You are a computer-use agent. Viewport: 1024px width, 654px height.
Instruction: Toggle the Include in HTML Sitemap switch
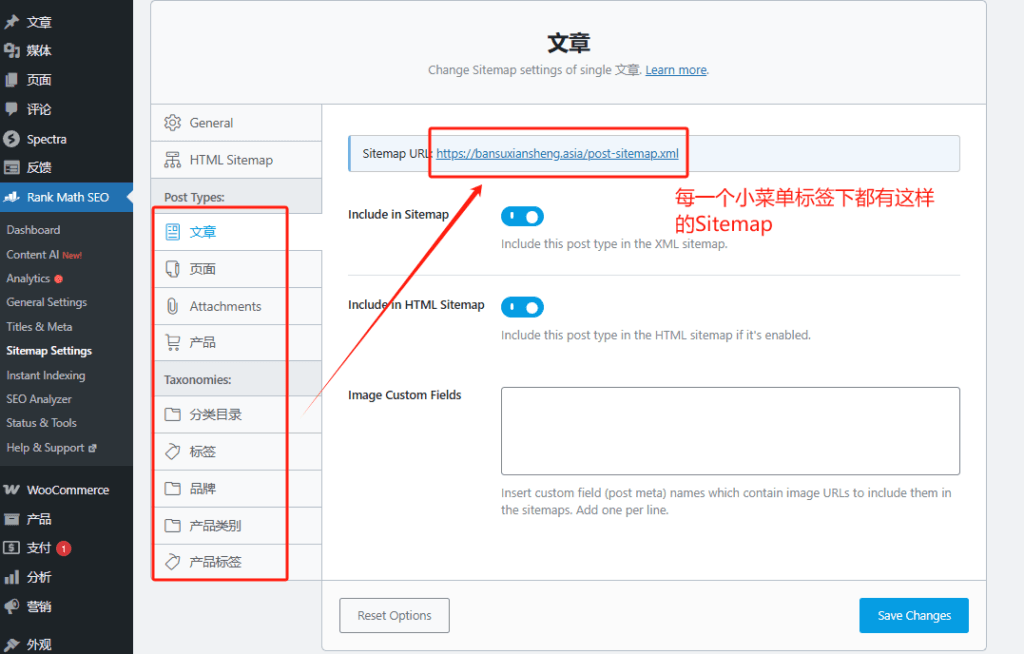tap(522, 307)
